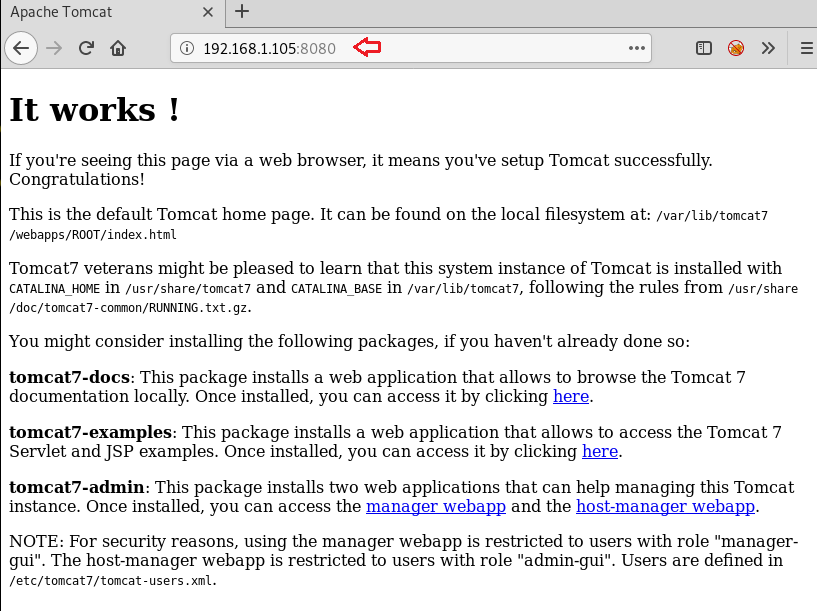Click the CATALINA_BASE text
This screenshot has height=611, width=817.
tap(337, 289)
